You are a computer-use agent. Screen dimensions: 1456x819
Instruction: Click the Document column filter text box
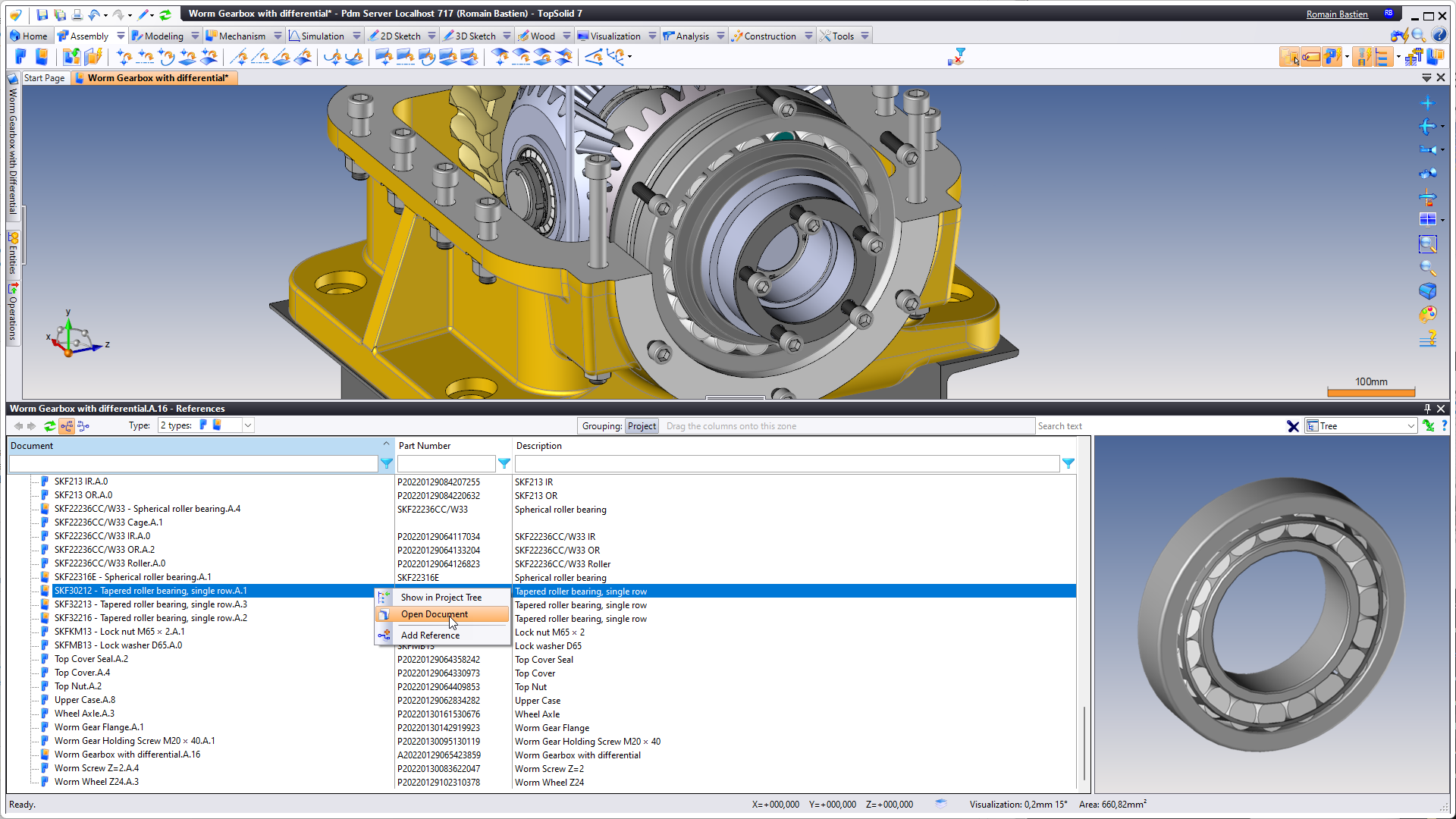[x=193, y=463]
